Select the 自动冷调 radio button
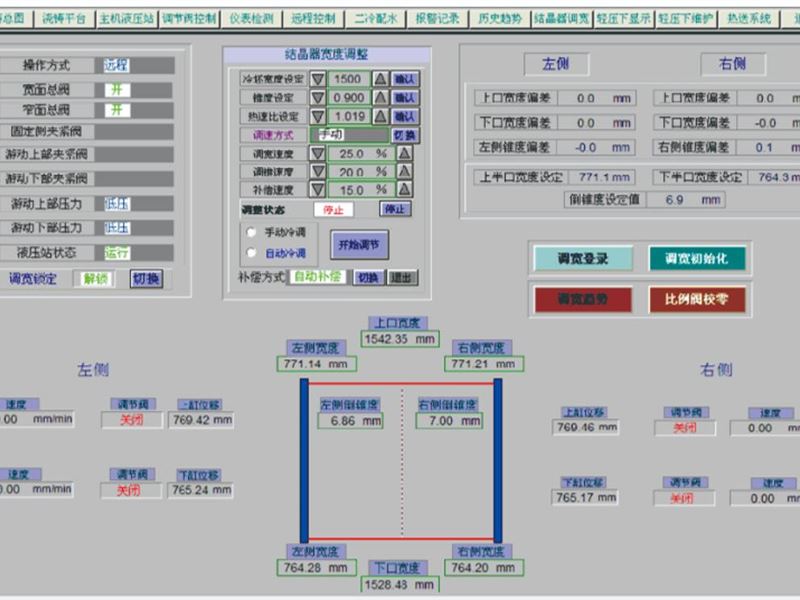Viewport: 800px width, 600px height. [251, 254]
